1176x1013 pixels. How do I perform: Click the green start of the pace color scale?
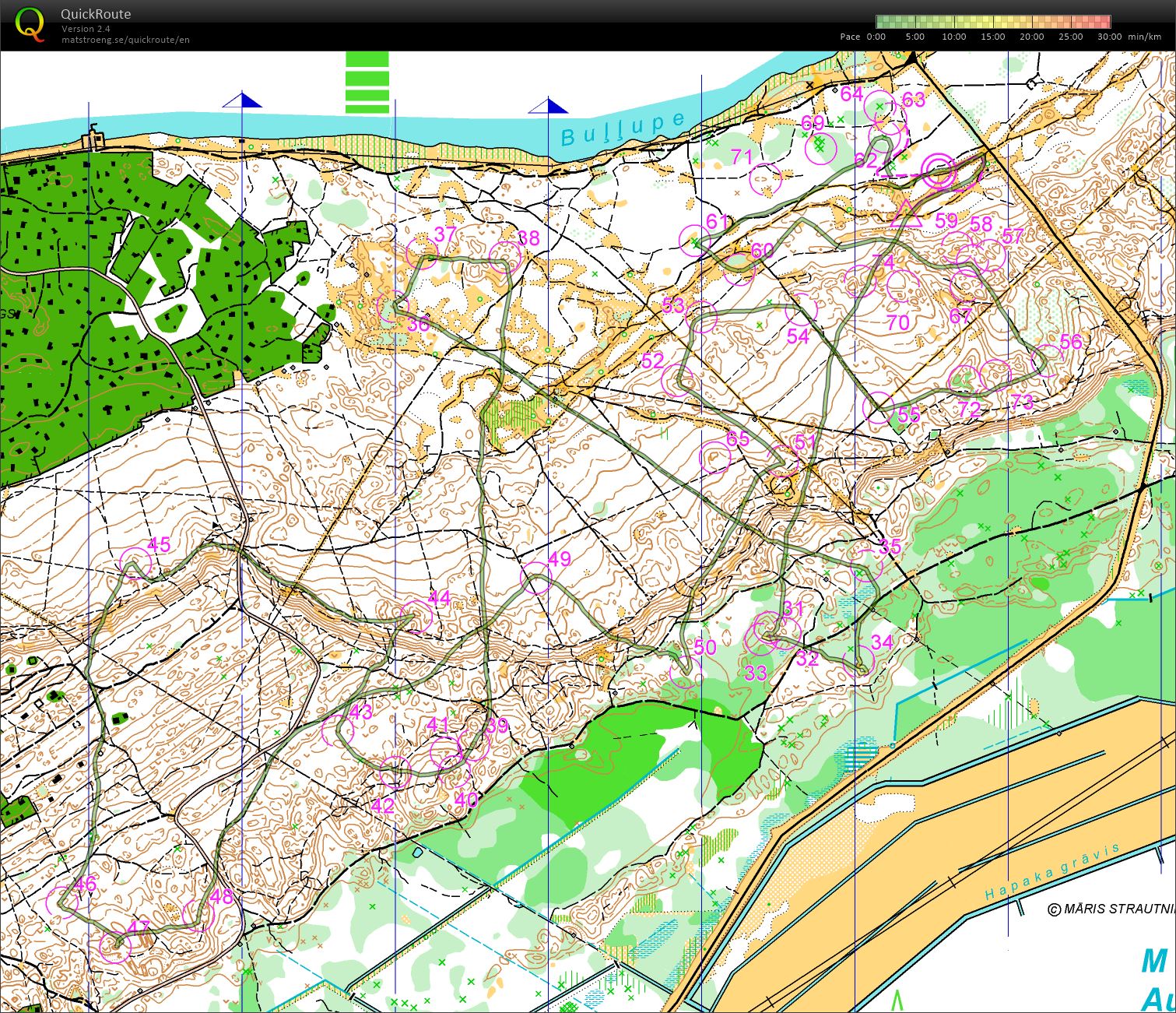point(883,22)
